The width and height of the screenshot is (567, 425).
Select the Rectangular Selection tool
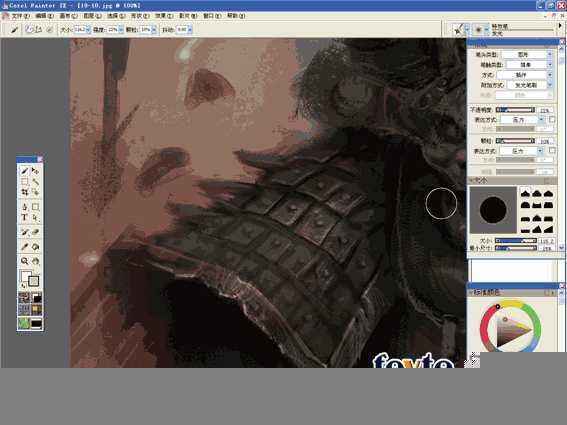24,181
